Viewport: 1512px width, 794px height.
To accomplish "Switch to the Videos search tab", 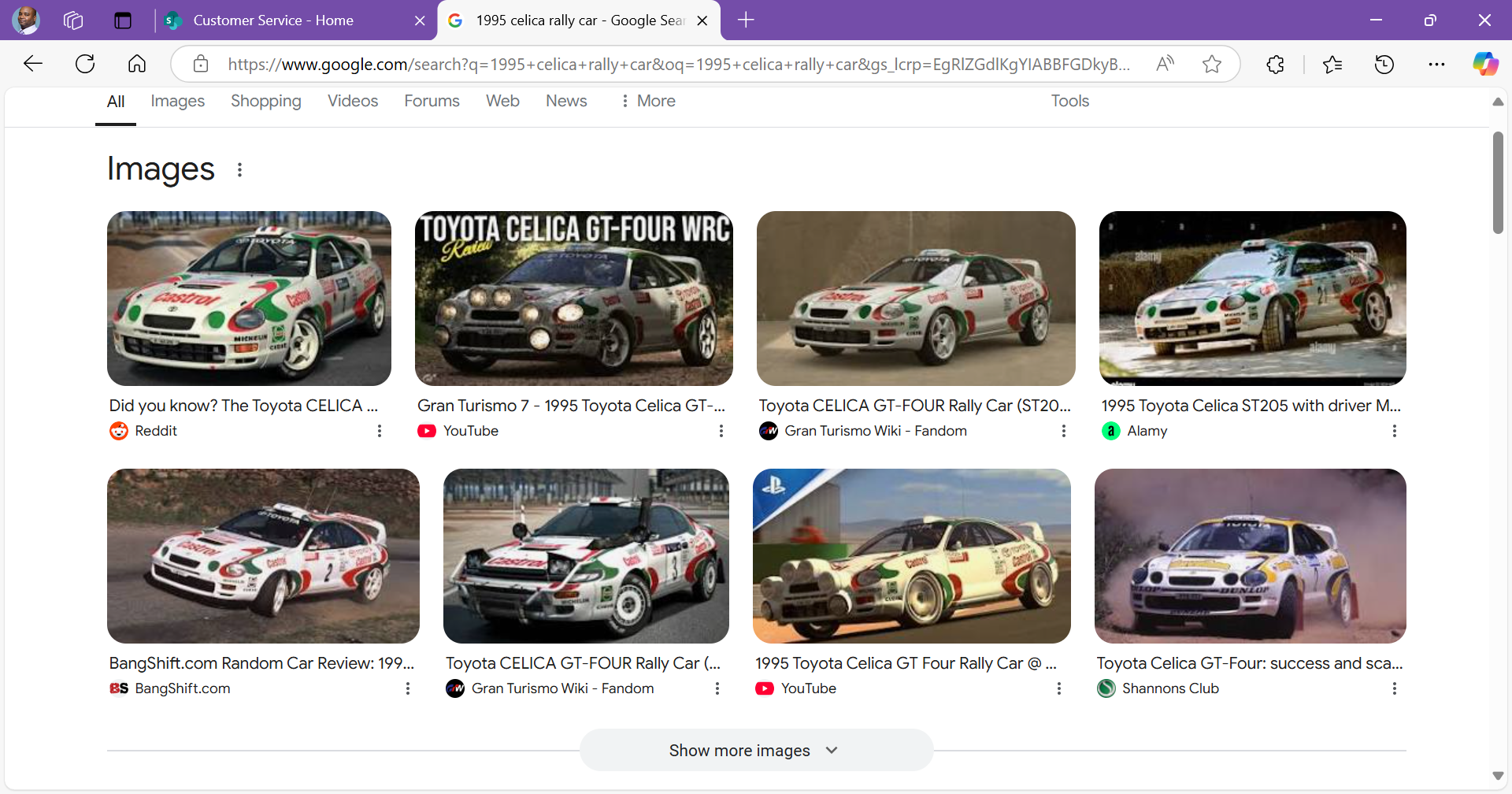I will (353, 101).
